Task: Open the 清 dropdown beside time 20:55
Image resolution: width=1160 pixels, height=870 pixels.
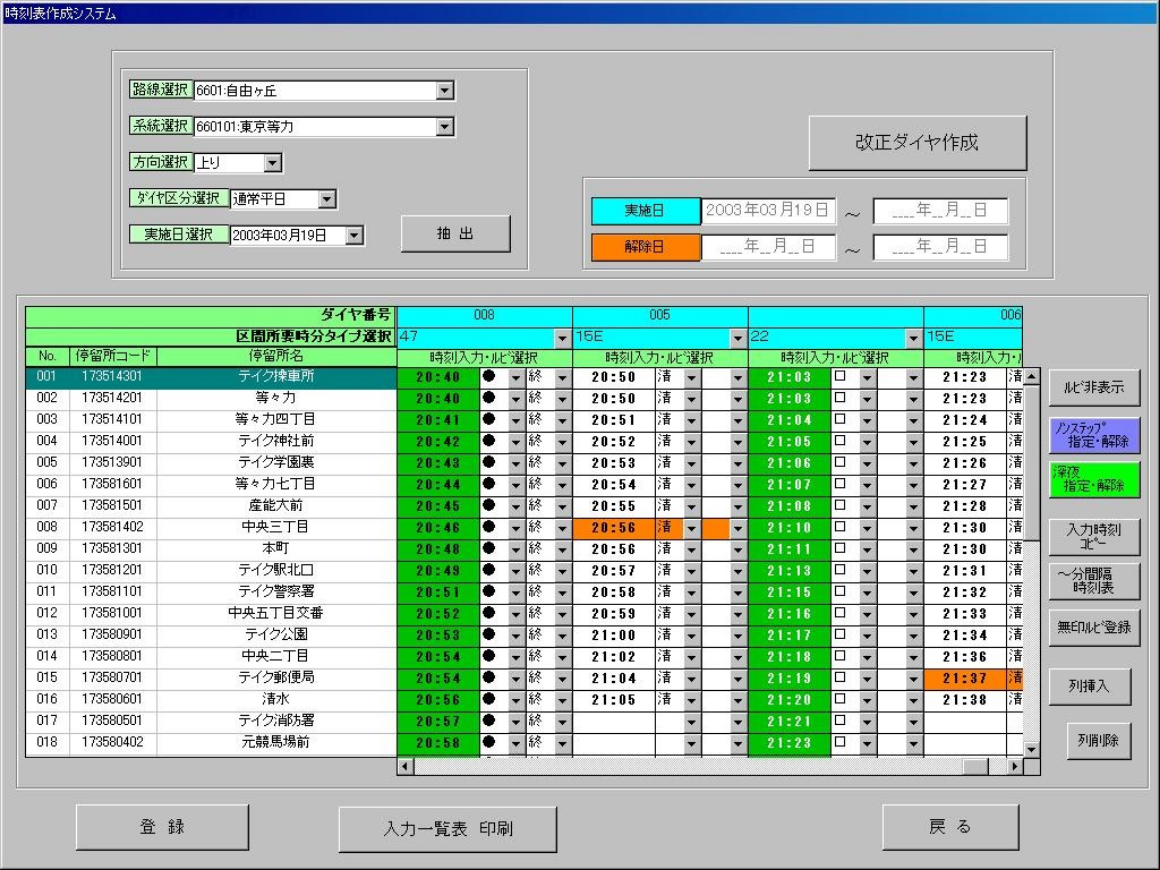Action: coord(691,506)
